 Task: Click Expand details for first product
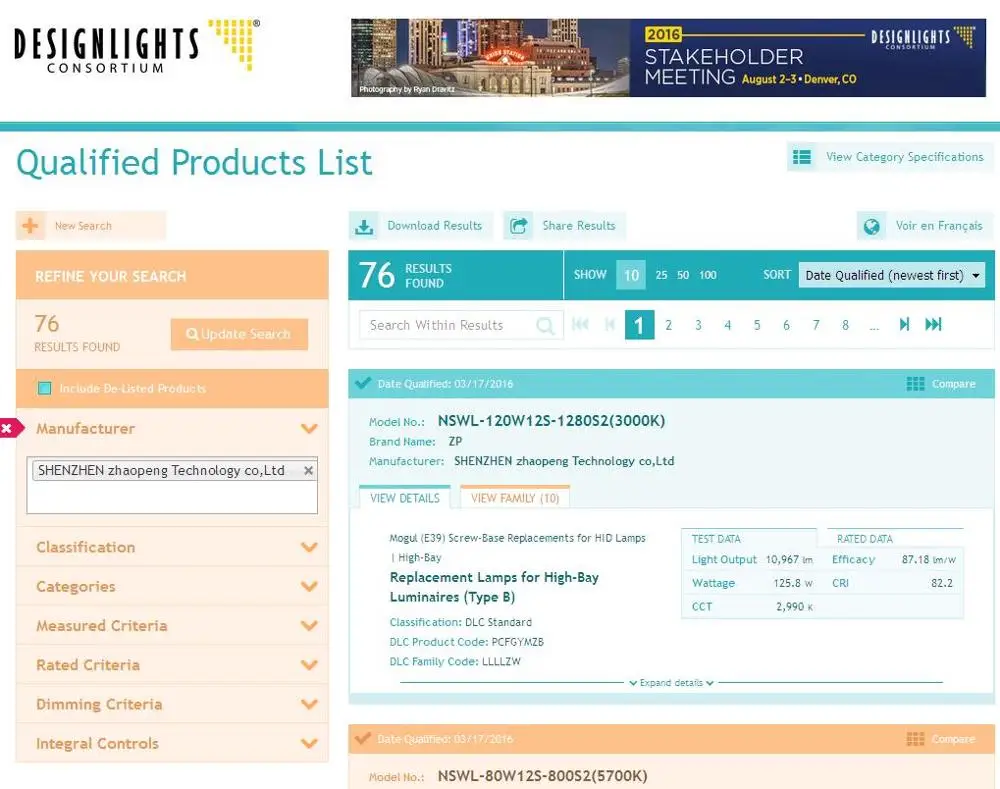(x=671, y=683)
